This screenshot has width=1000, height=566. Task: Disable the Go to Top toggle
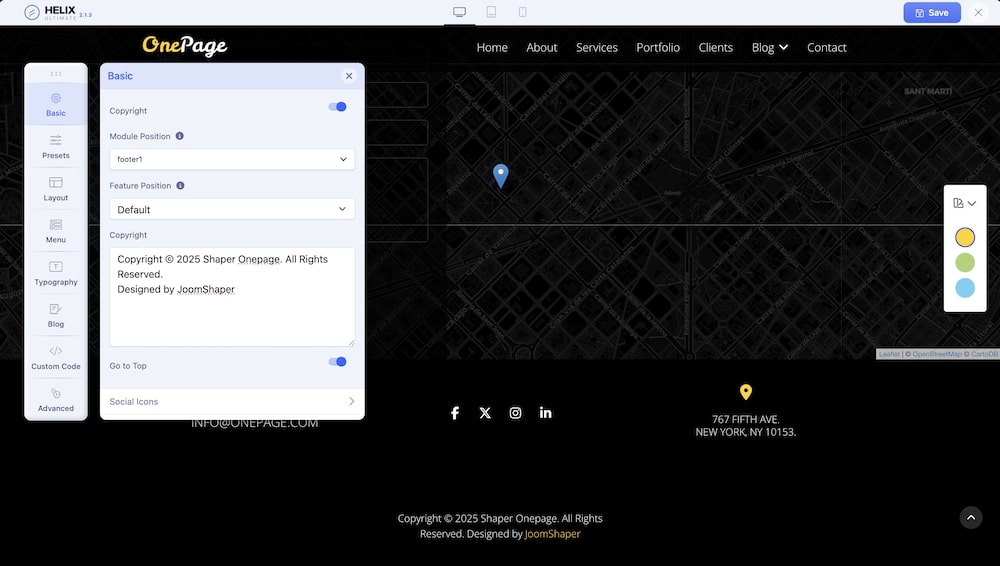(338, 362)
